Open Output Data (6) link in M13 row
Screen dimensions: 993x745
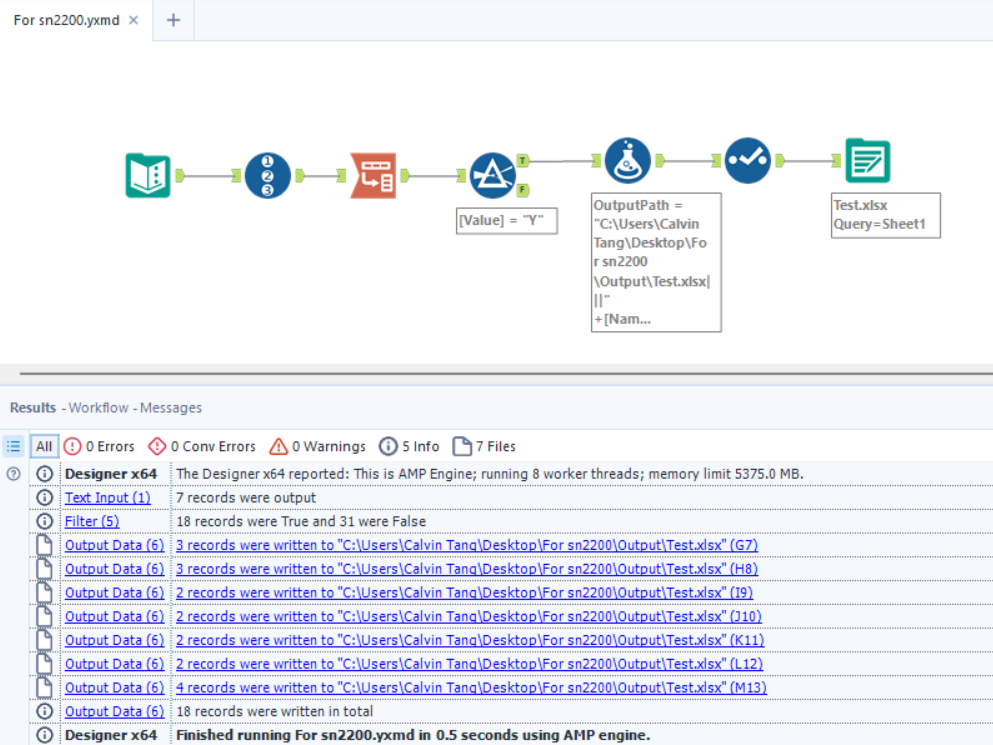[115, 687]
